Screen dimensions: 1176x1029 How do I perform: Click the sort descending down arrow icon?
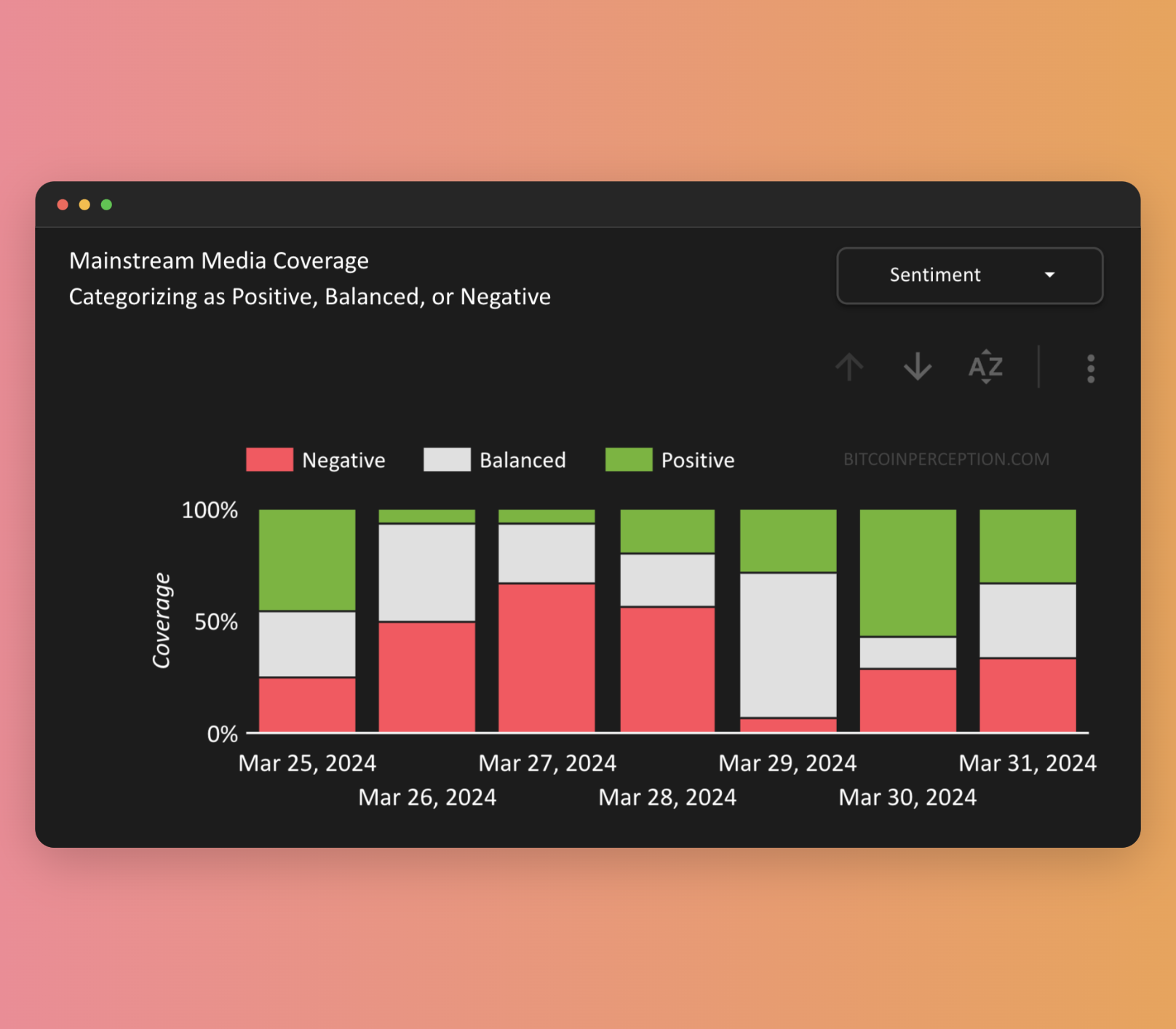pyautogui.click(x=917, y=367)
